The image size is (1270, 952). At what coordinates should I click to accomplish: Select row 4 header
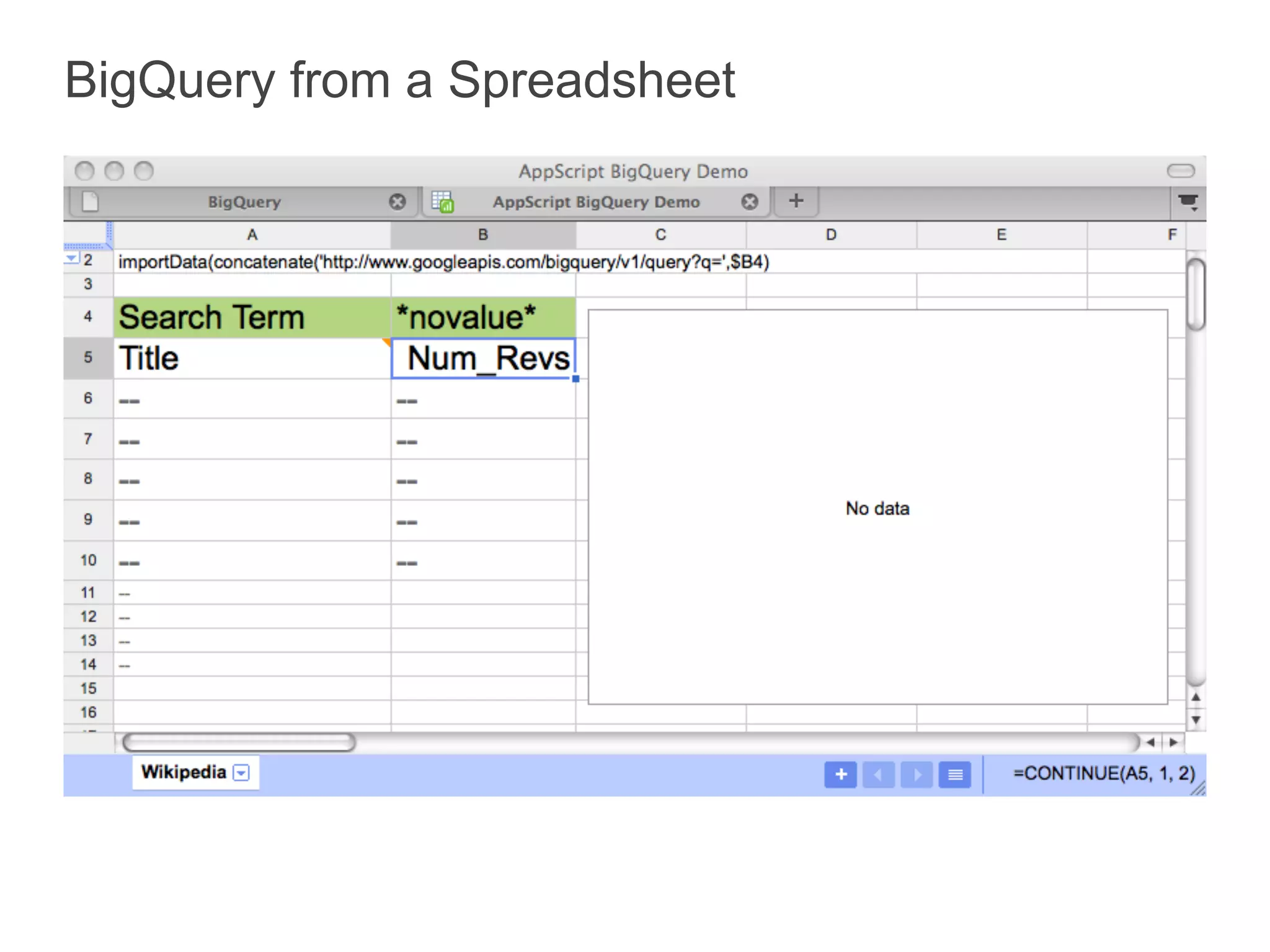click(x=88, y=317)
